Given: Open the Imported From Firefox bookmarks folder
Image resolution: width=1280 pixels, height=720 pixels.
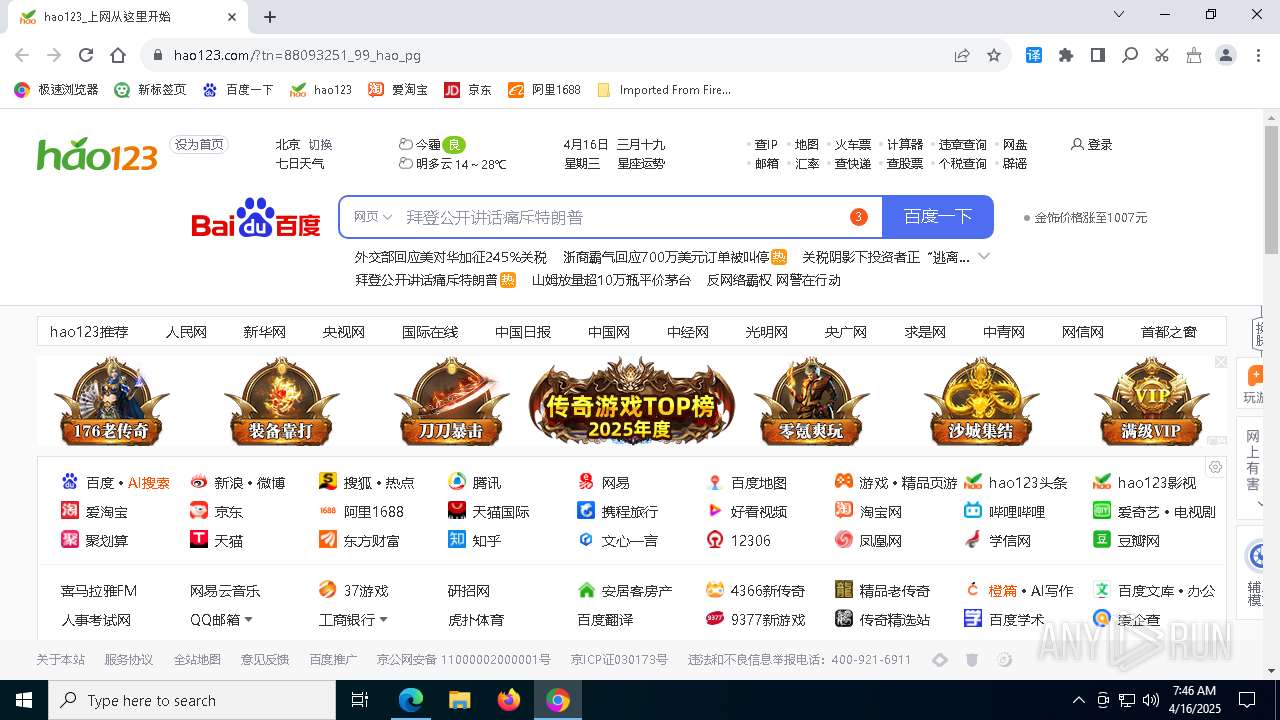Looking at the screenshot, I should (664, 89).
